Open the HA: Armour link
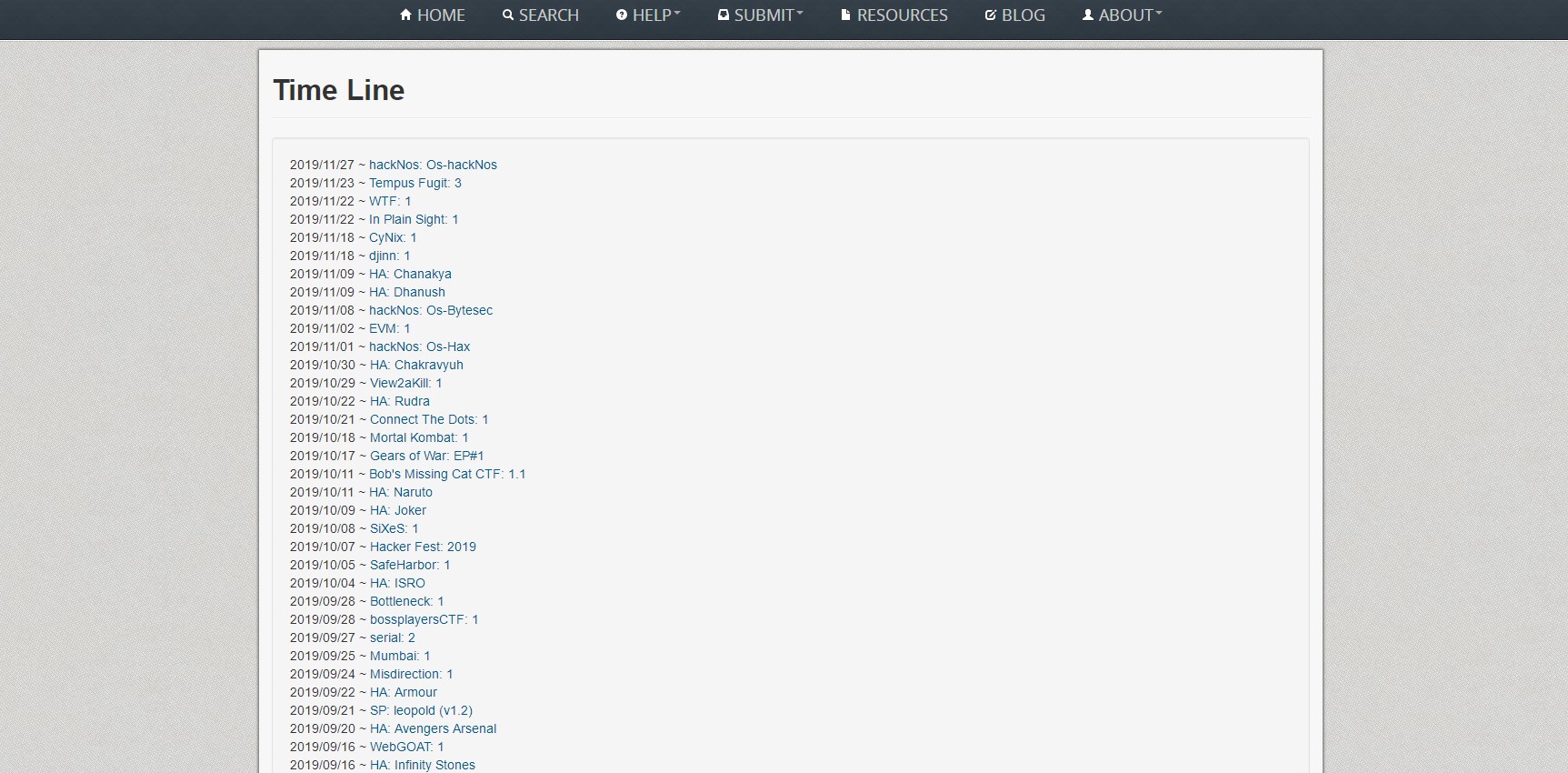This screenshot has width=1568, height=773. pyautogui.click(x=404, y=692)
